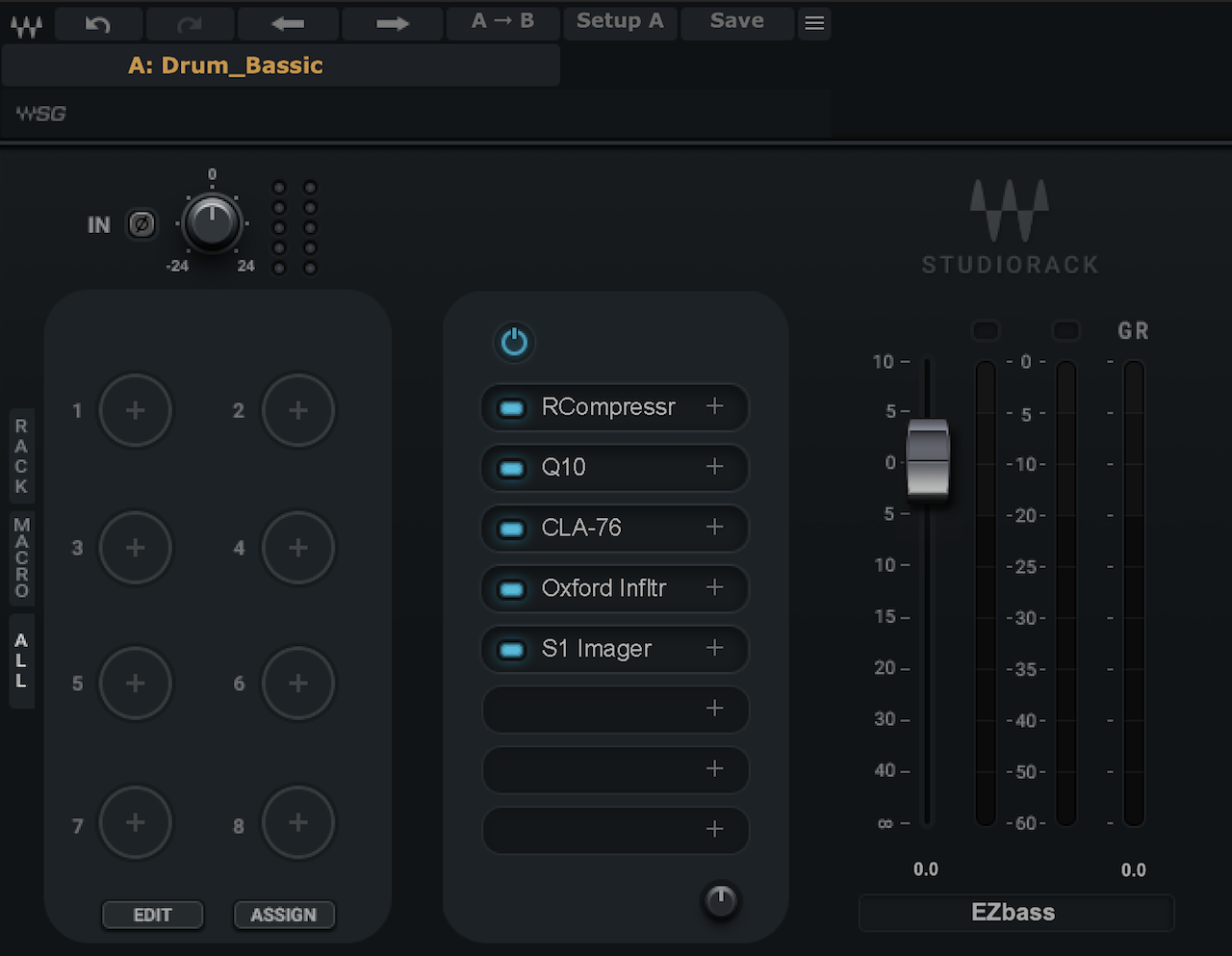Add a macro to slot 5
Viewport: 1232px width, 956px height.
pyautogui.click(x=136, y=683)
